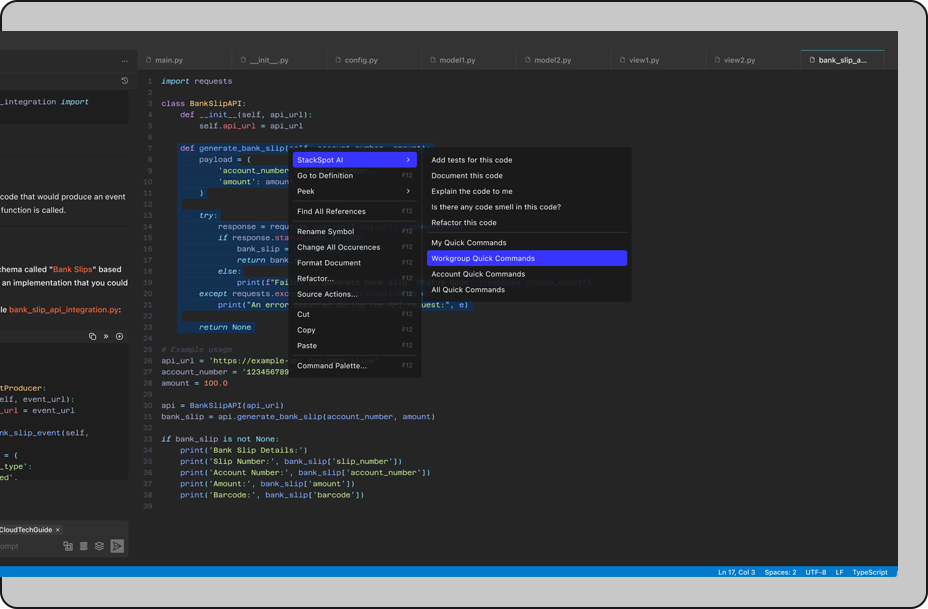Click Format Document in context menu

329,263
